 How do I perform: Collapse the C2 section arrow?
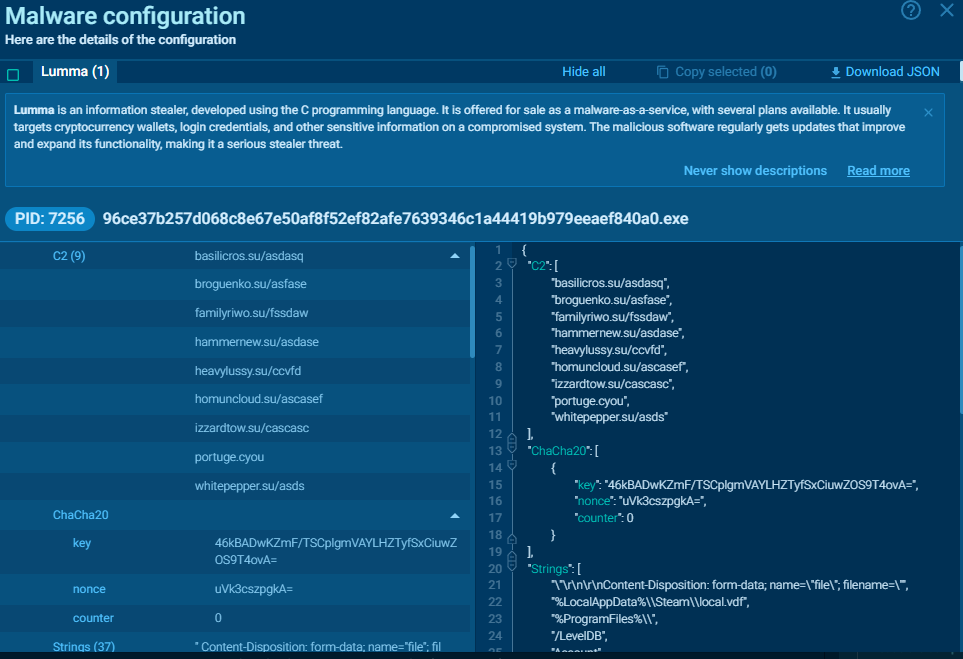454,256
